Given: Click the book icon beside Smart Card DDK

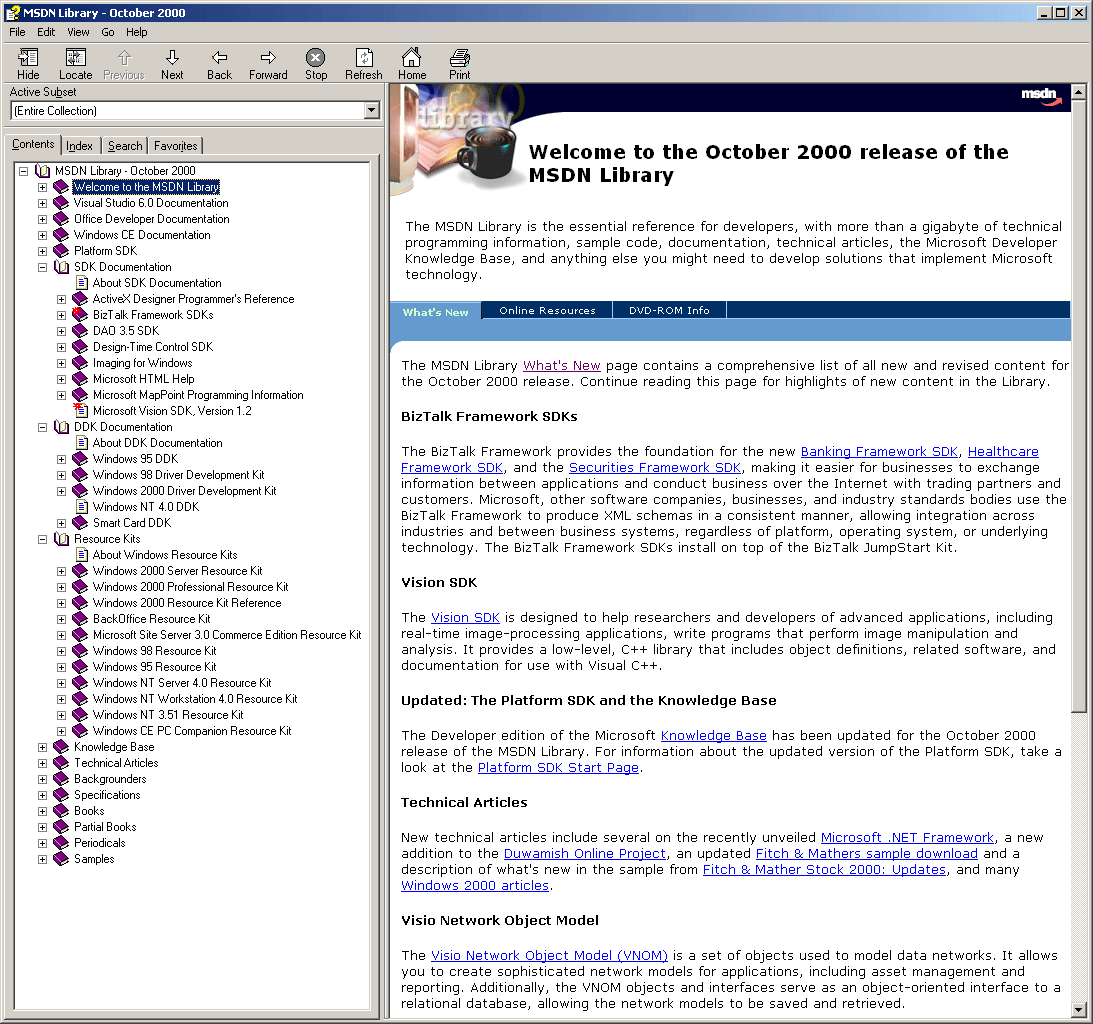Looking at the screenshot, I should coord(80,523).
